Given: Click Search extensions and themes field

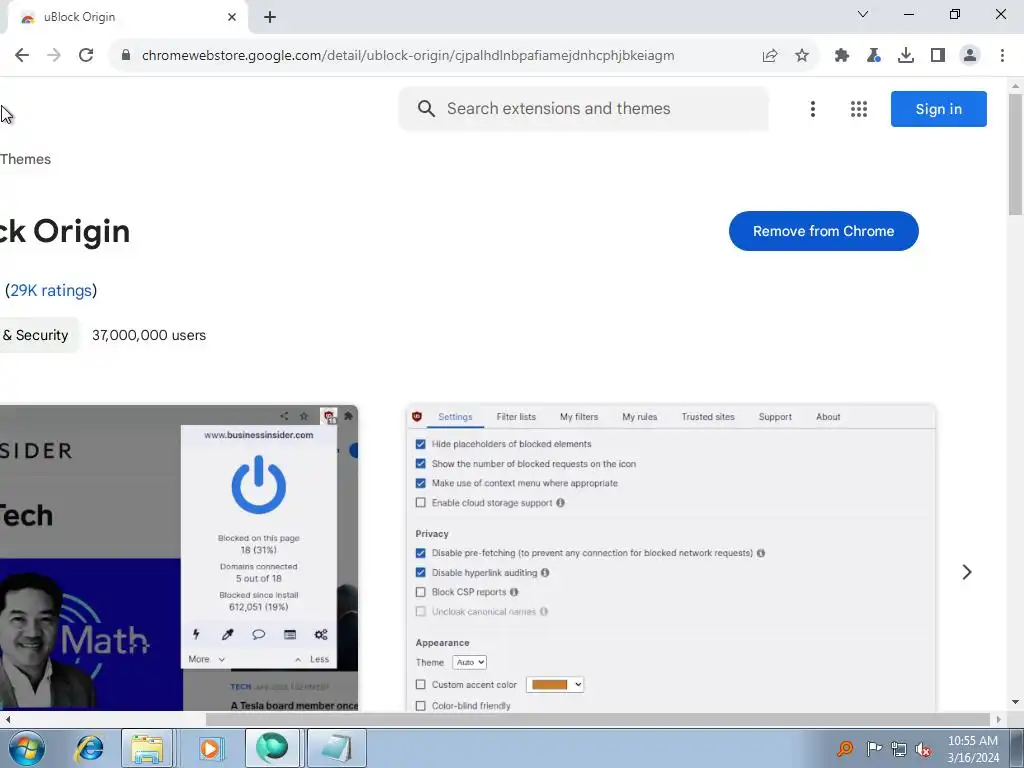Looking at the screenshot, I should [584, 108].
